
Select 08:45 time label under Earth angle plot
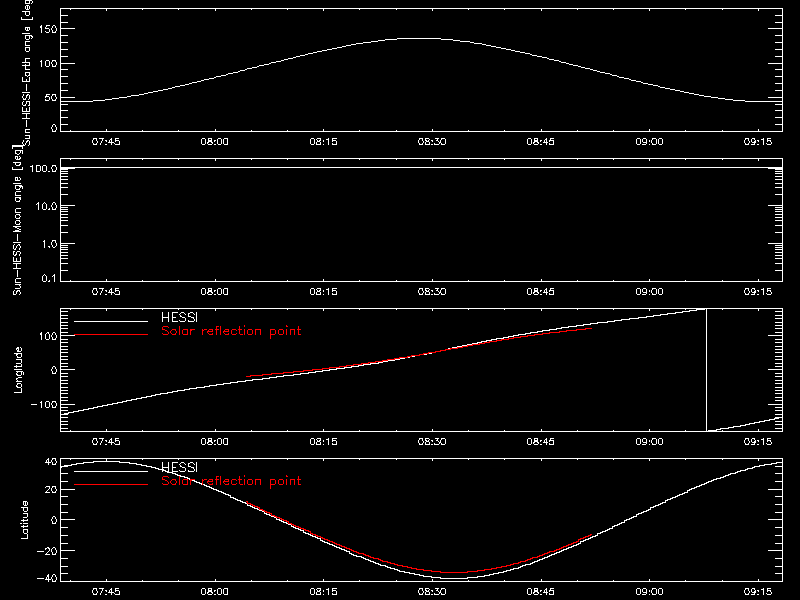541,142
